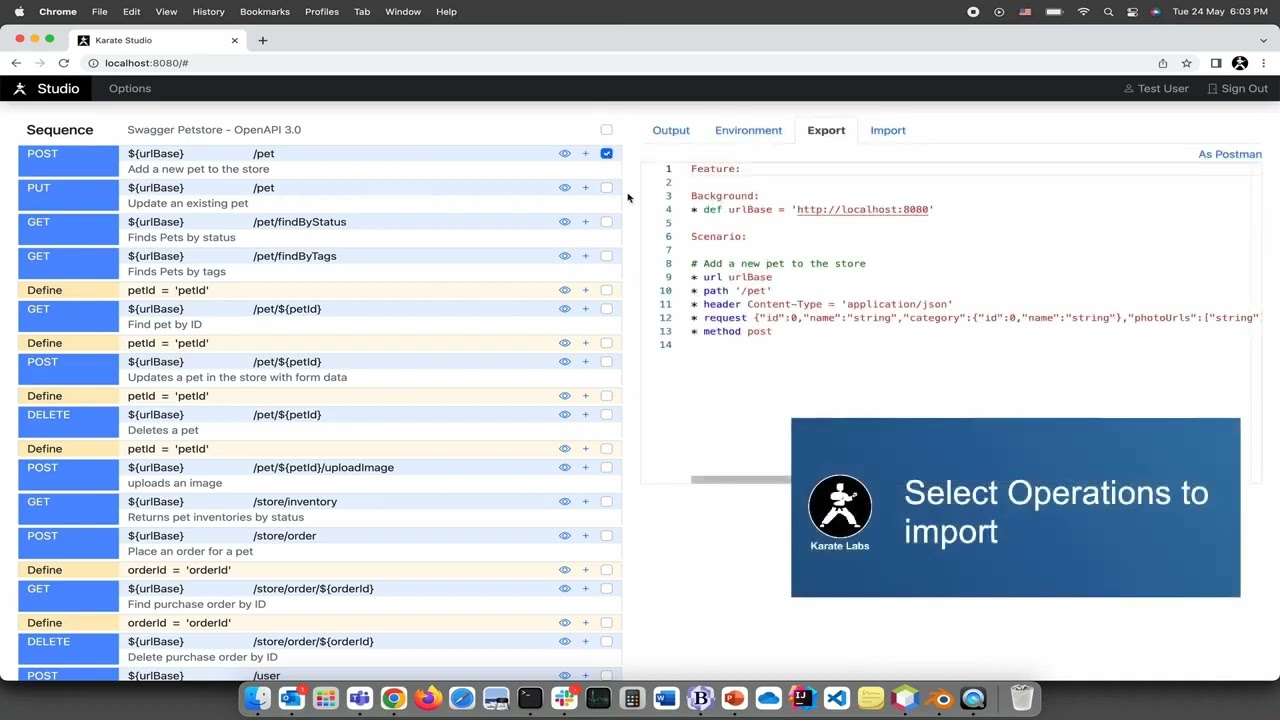Check the Place an order checkbox
Image resolution: width=1280 pixels, height=720 pixels.
(607, 536)
